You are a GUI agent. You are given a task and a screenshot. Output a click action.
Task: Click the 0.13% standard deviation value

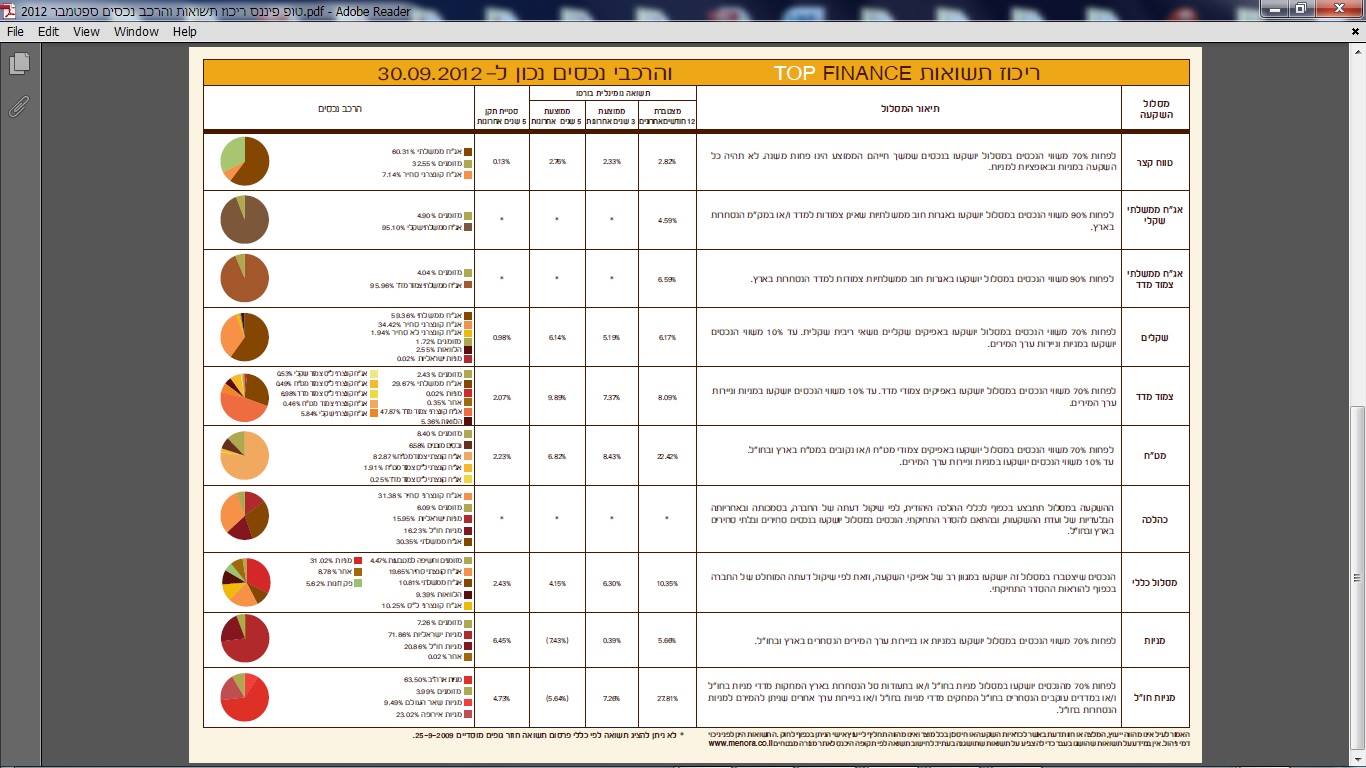point(501,161)
